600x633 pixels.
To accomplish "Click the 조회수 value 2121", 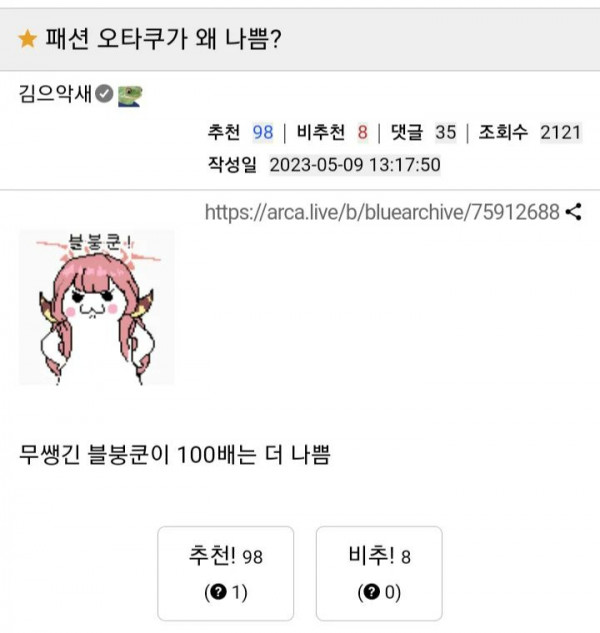I will tap(561, 132).
